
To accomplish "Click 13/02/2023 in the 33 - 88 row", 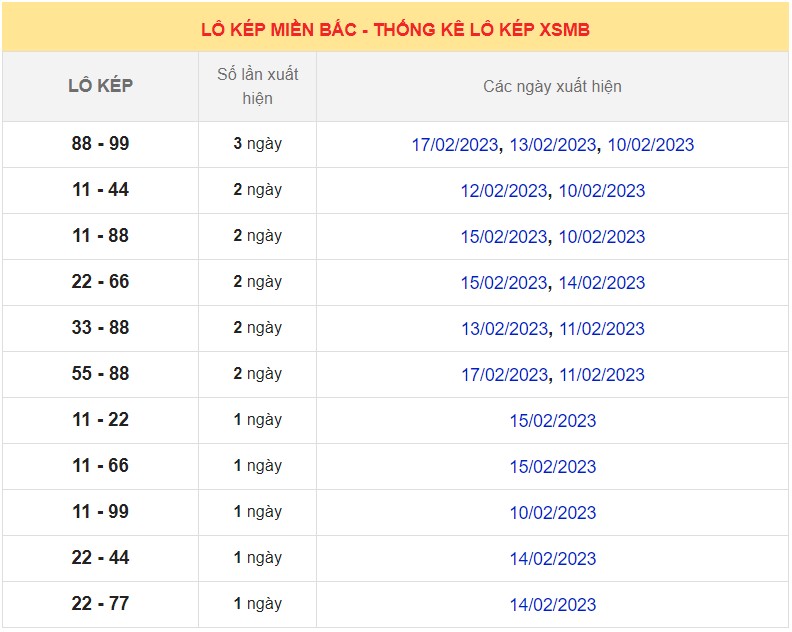I will (503, 329).
